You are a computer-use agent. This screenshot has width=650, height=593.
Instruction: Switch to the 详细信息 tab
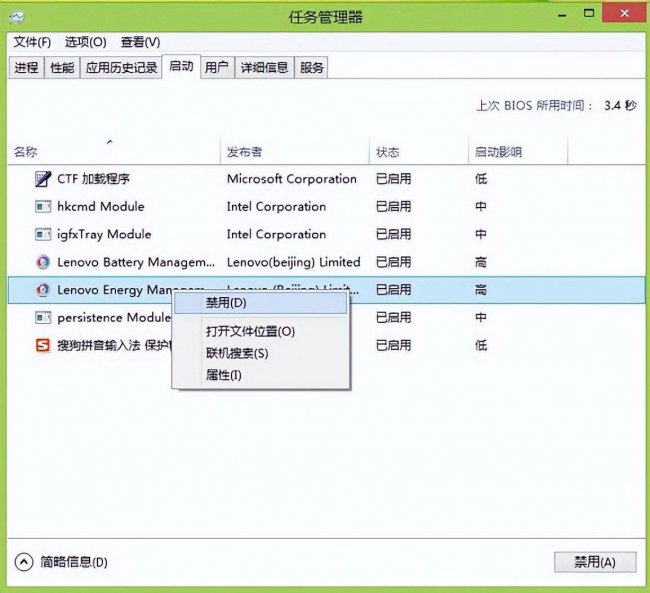point(264,67)
